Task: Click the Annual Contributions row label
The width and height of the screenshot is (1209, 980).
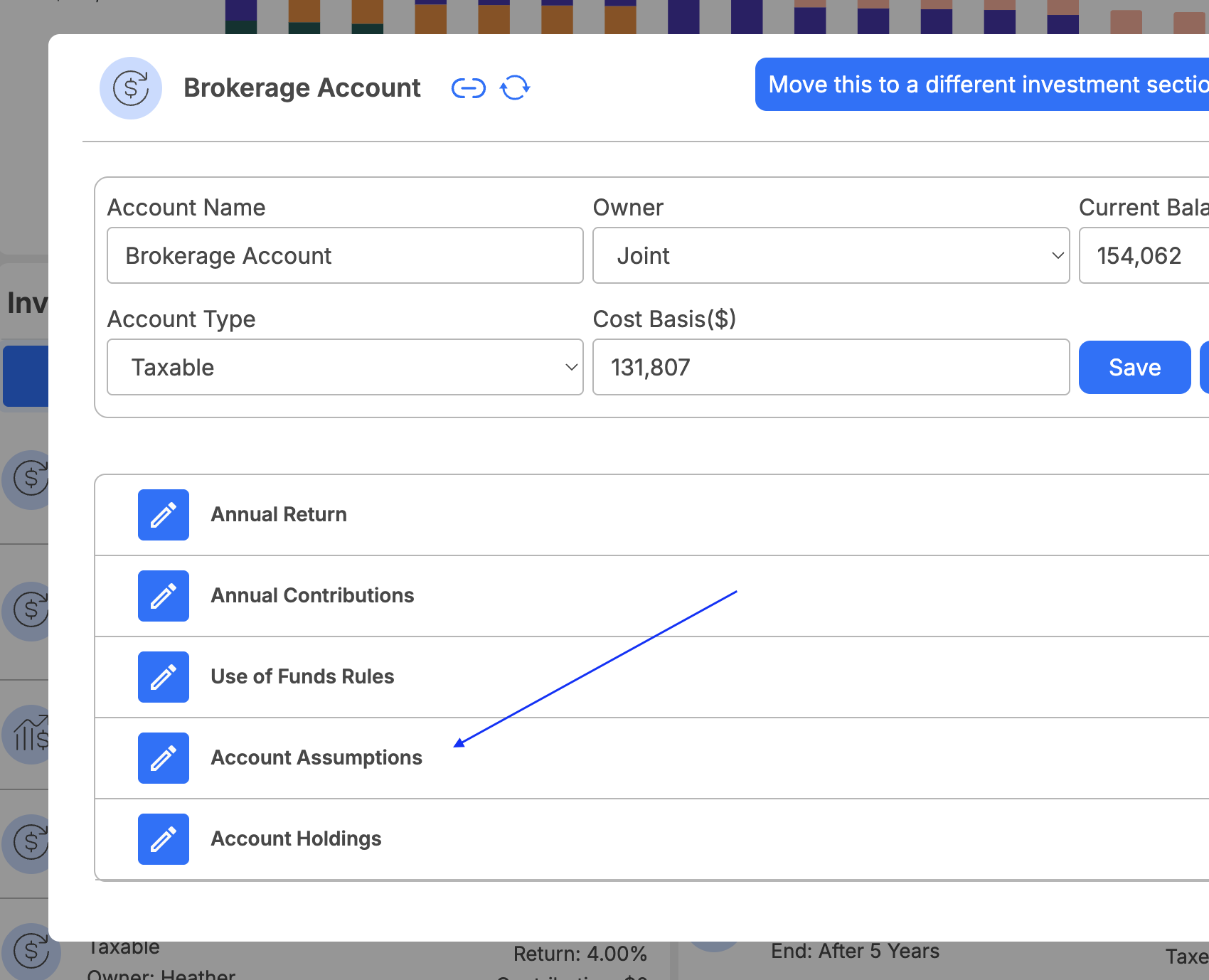Action: (312, 595)
